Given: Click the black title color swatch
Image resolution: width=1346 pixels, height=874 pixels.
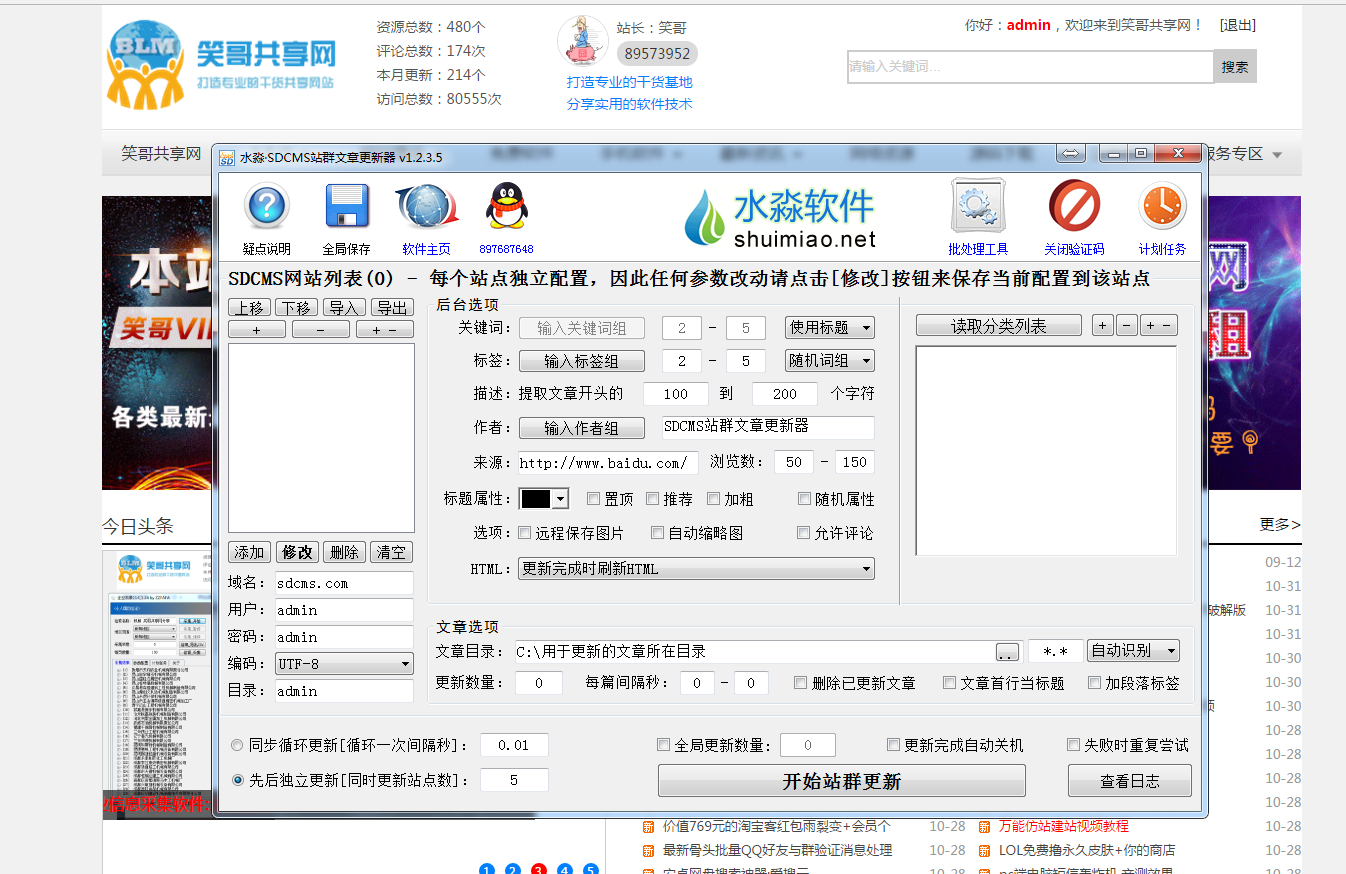Looking at the screenshot, I should coord(536,499).
